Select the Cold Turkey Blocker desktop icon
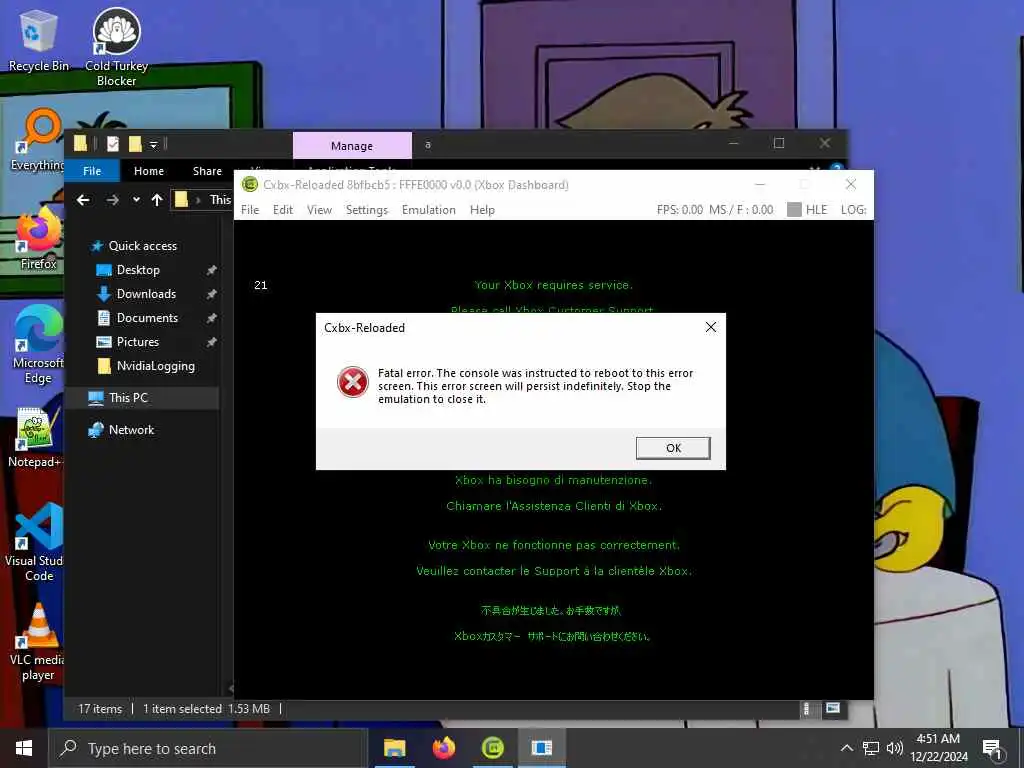Image resolution: width=1024 pixels, height=768 pixels. (x=116, y=47)
